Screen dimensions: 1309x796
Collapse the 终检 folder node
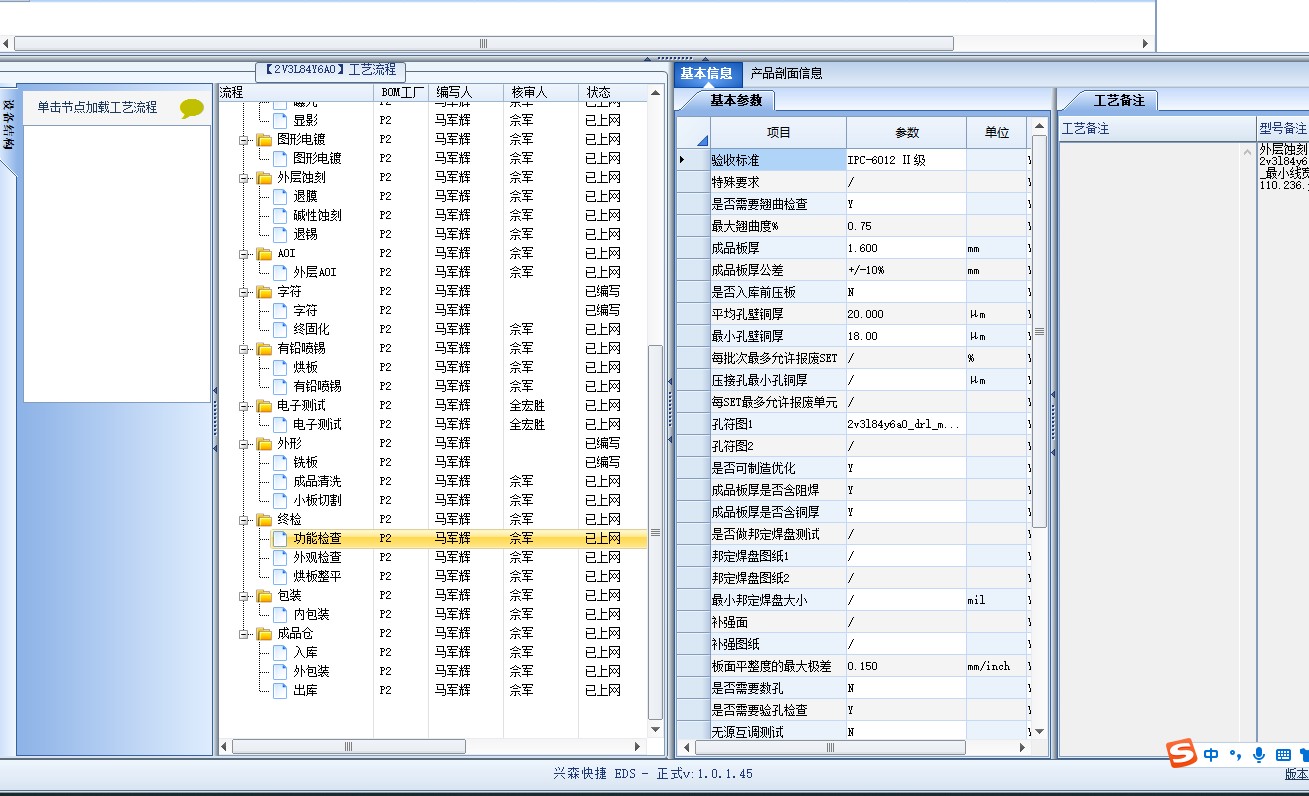point(244,520)
